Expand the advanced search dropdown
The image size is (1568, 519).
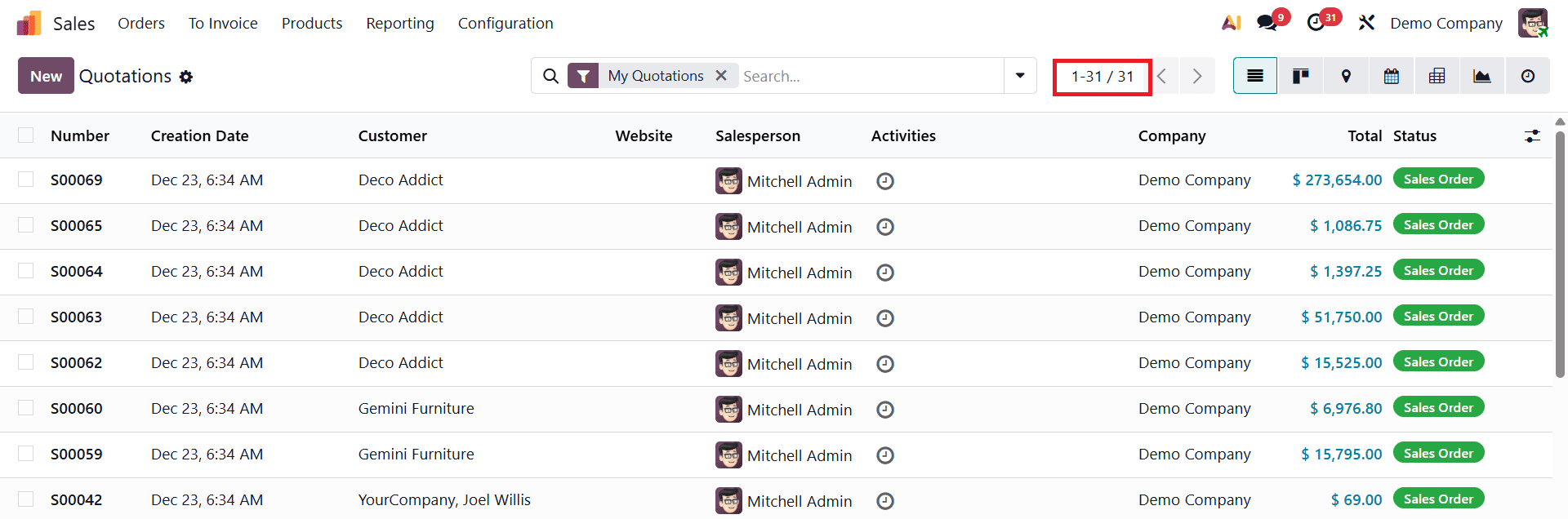1019,75
